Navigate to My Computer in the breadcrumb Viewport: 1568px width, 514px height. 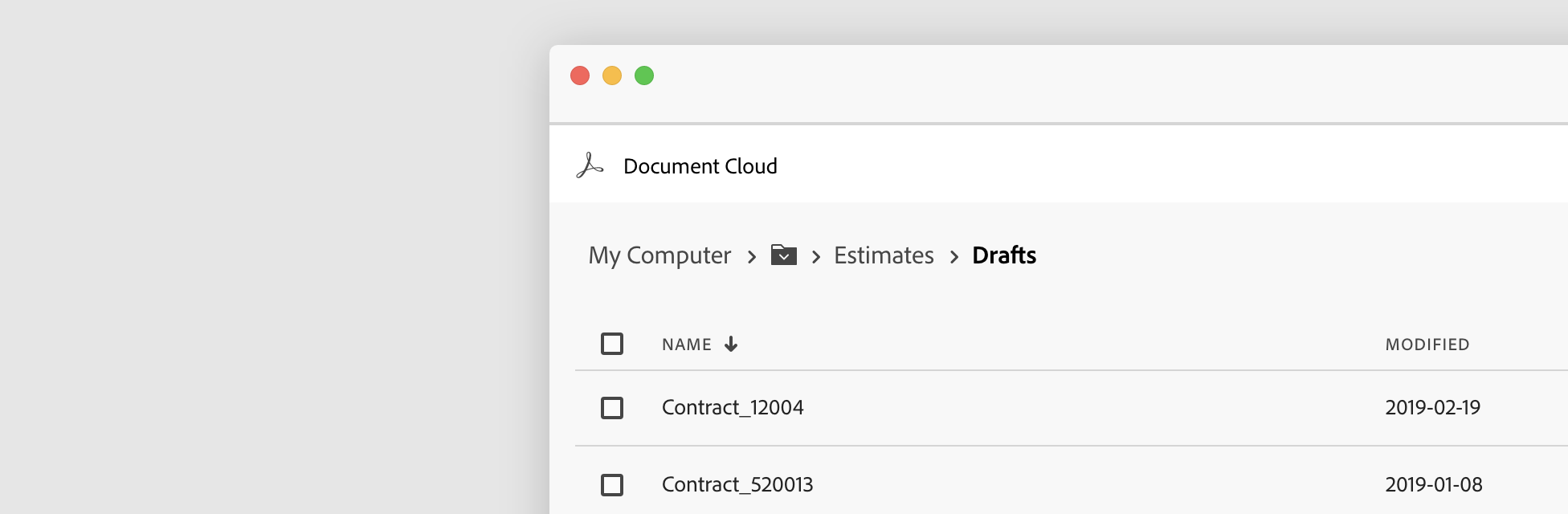[659, 255]
